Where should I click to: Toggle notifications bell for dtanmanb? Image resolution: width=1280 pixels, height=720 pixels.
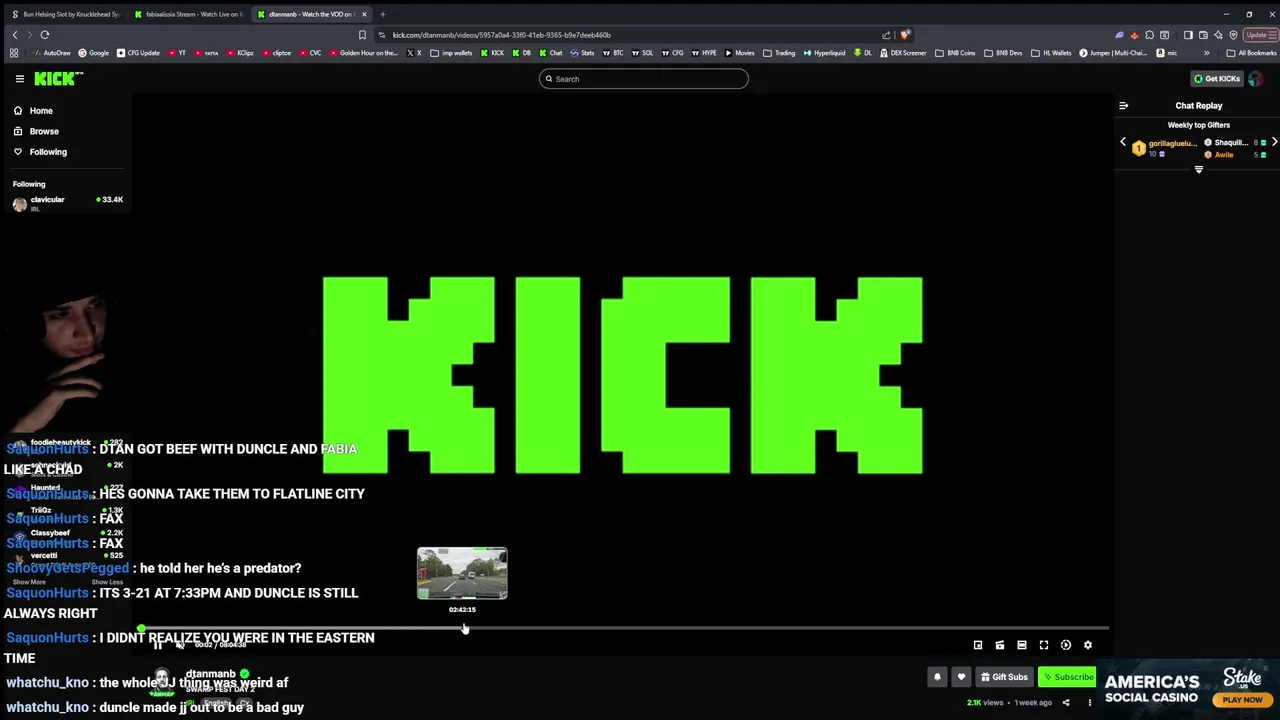click(937, 677)
